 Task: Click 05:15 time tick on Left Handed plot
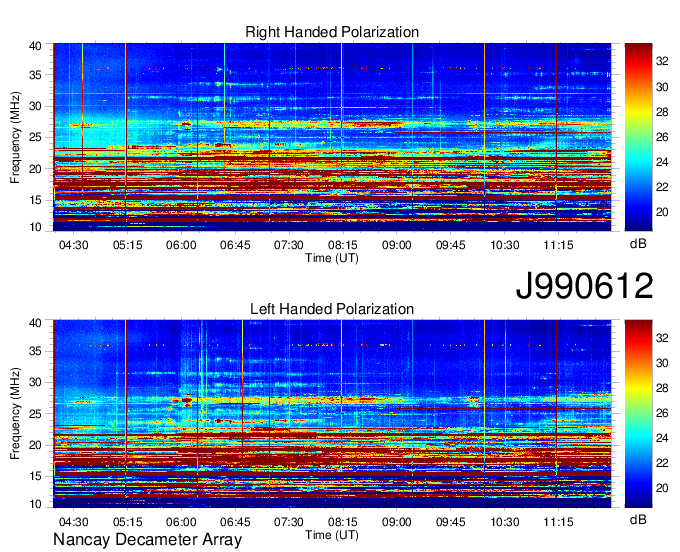(x=128, y=522)
